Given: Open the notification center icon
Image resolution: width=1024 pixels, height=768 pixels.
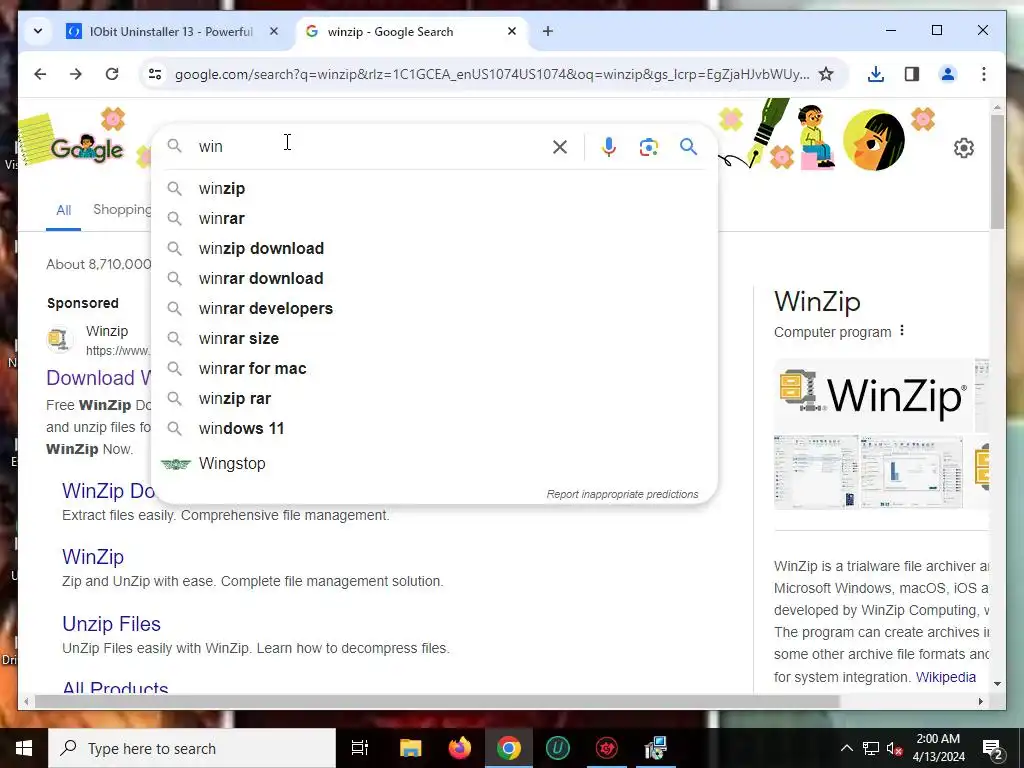Looking at the screenshot, I should tap(993, 748).
